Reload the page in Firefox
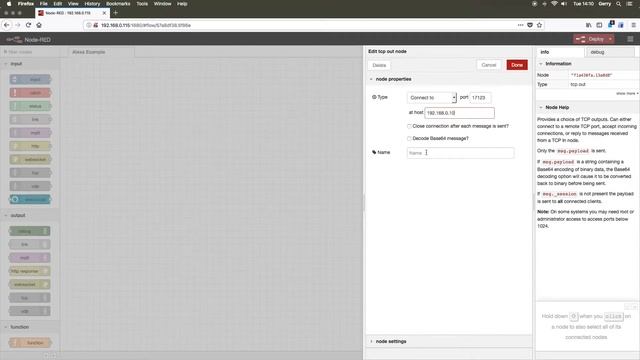The height and width of the screenshot is (360, 640). (28, 25)
